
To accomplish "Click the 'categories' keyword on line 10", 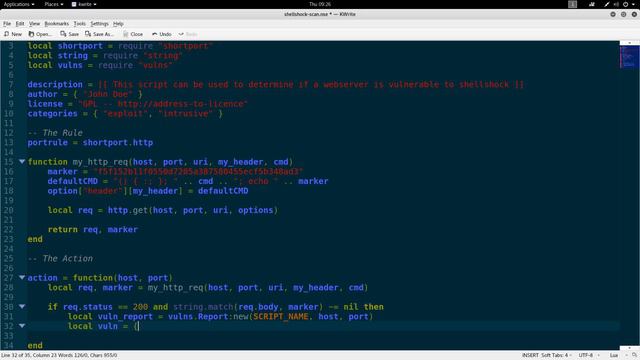I will tap(52, 113).
